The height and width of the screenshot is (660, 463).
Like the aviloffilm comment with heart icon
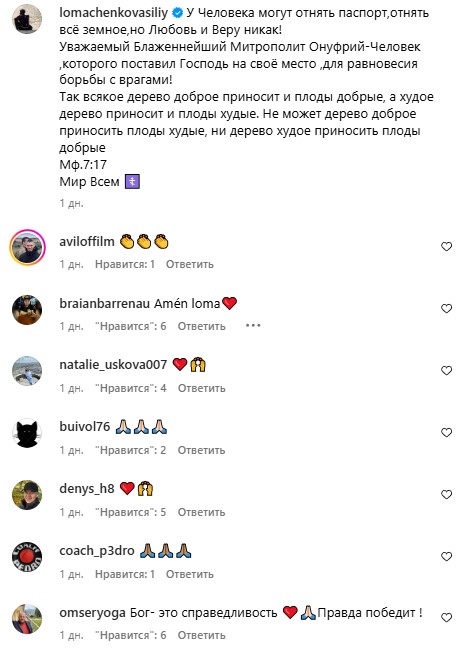[446, 247]
